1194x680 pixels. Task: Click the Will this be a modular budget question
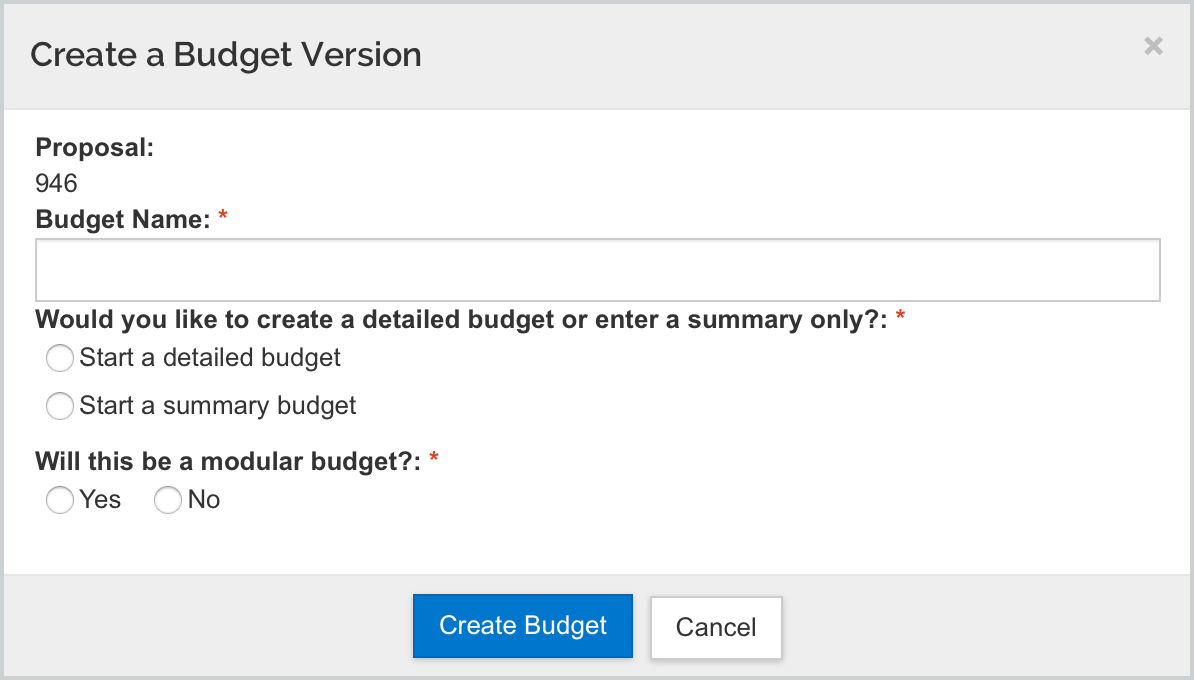pos(228,461)
